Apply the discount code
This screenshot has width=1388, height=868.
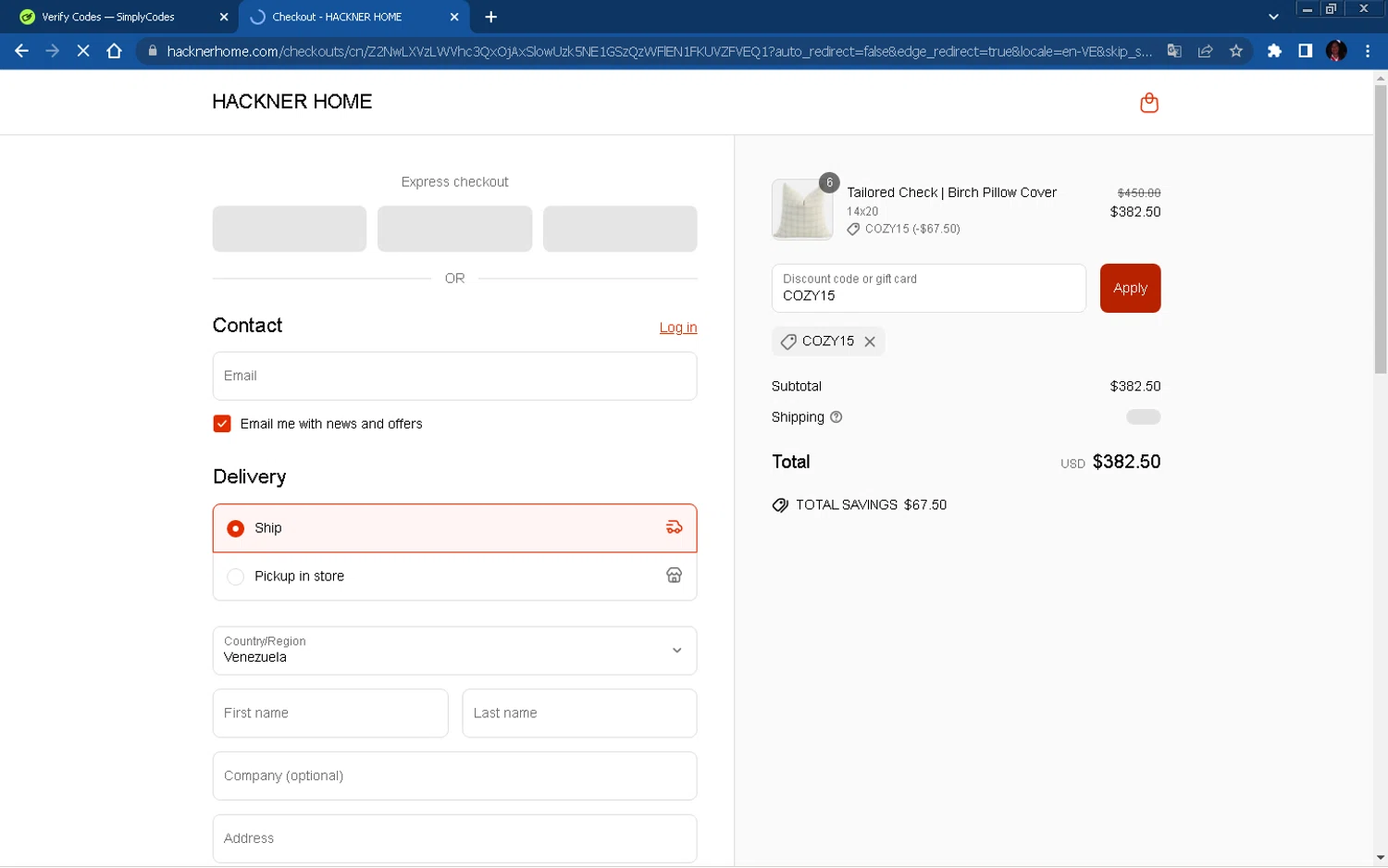pos(1130,288)
